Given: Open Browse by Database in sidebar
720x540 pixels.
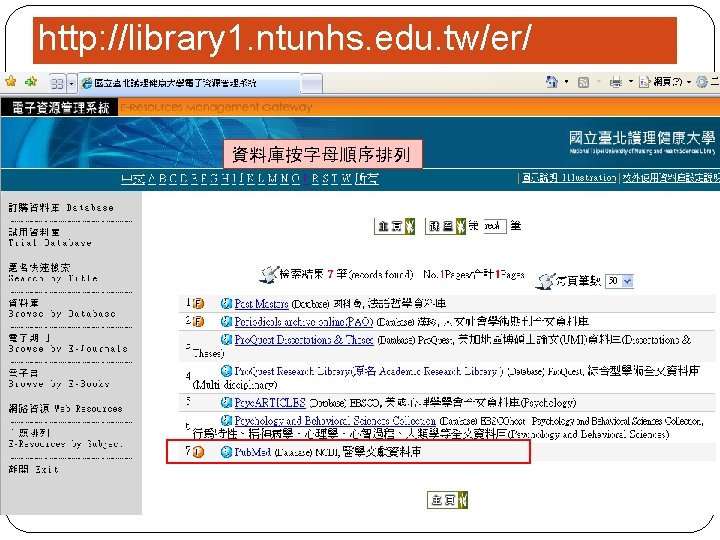Looking at the screenshot, I should [x=62, y=308].
